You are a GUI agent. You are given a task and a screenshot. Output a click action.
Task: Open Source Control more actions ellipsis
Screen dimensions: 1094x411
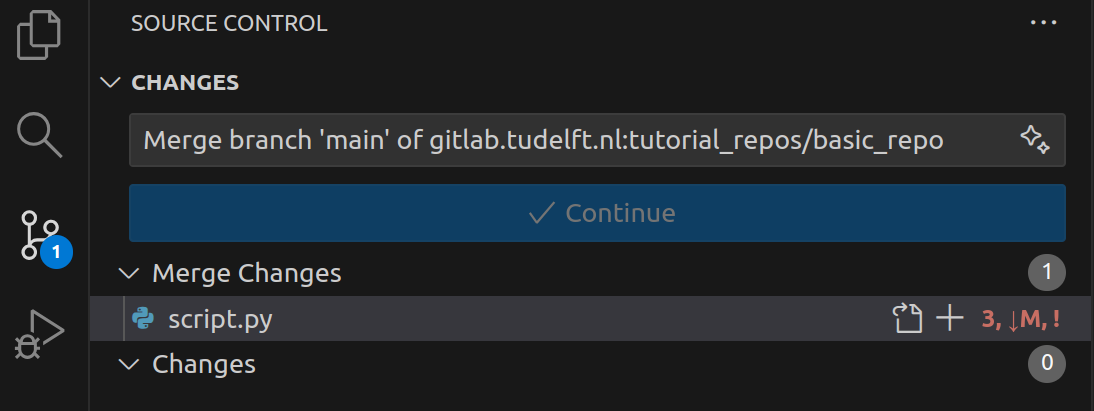1043,23
